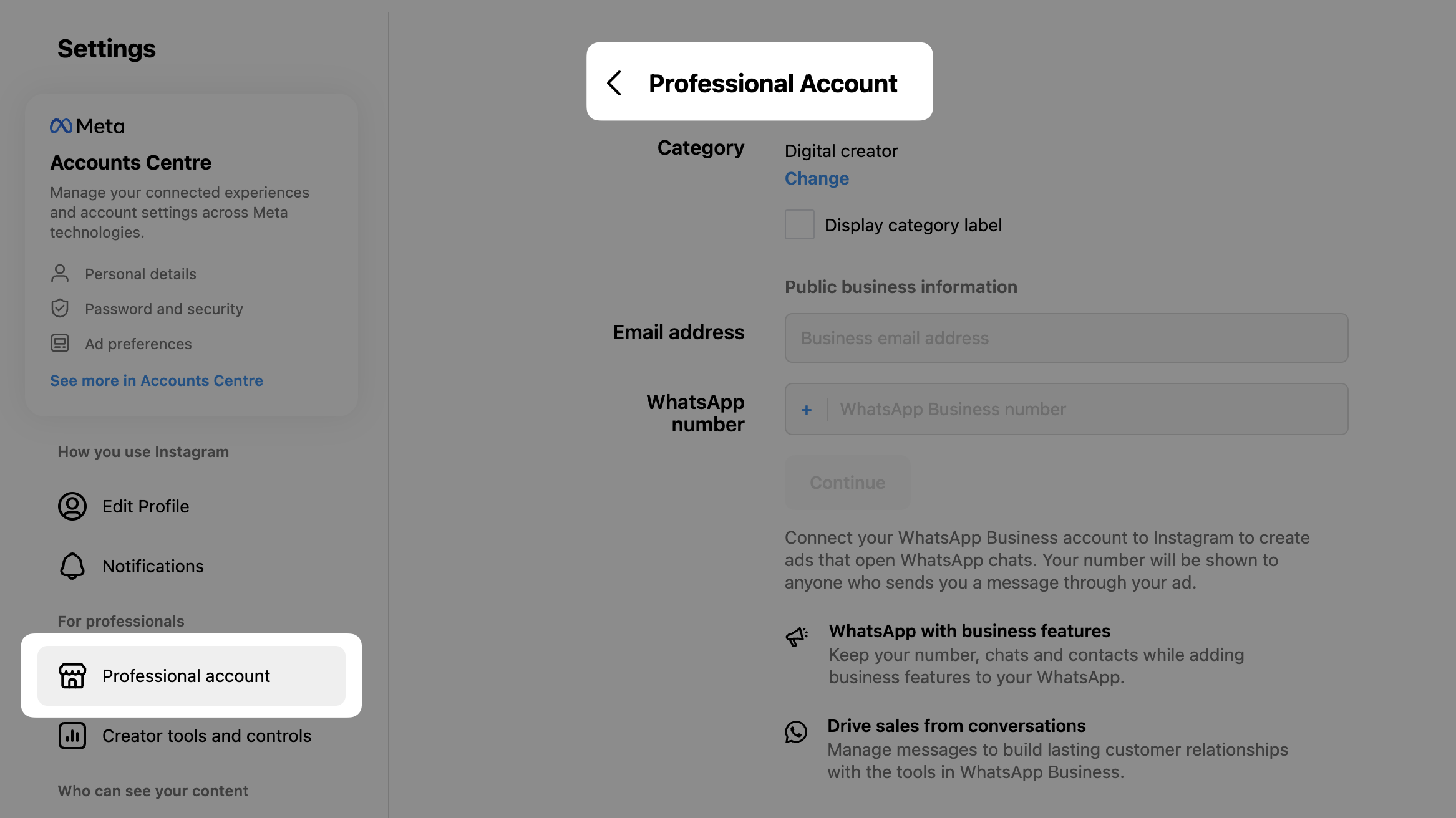Click the Personal details person icon
This screenshot has width=1456, height=818.
60,274
